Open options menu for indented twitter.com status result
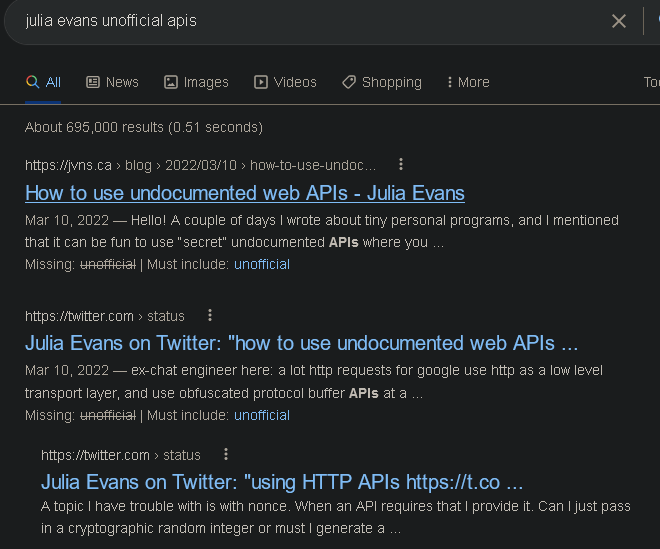 pos(226,454)
